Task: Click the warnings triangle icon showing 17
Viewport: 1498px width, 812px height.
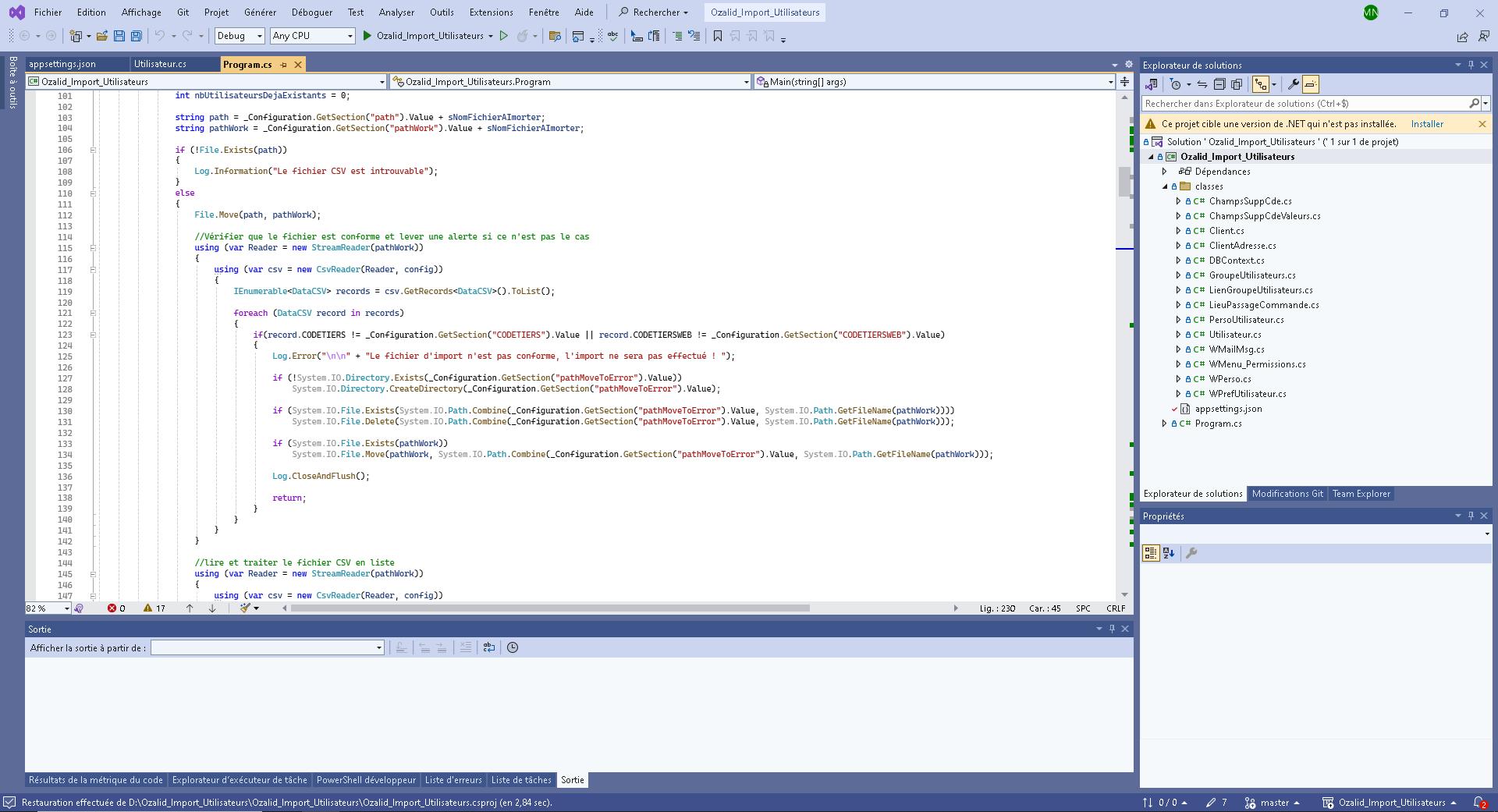Action: click(x=147, y=608)
